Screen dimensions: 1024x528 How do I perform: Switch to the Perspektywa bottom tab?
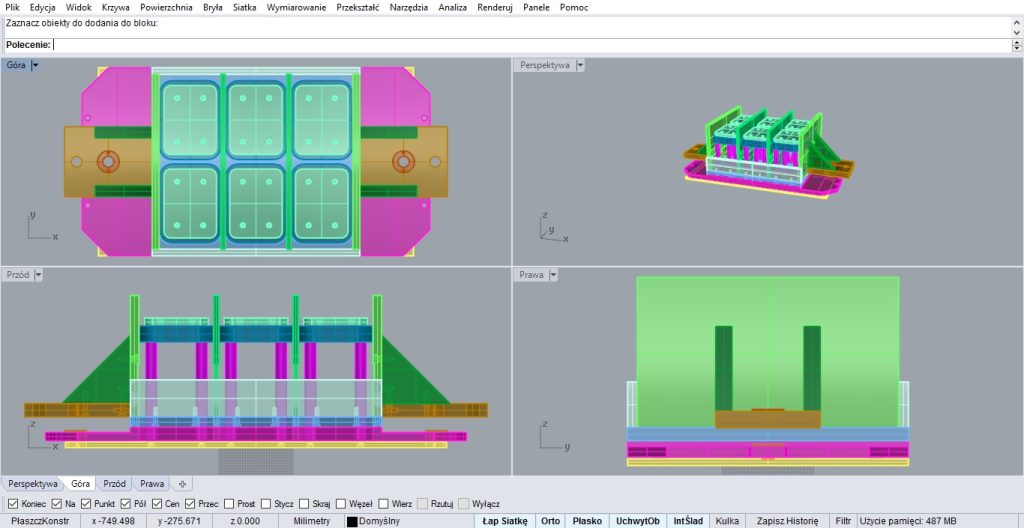[x=33, y=484]
